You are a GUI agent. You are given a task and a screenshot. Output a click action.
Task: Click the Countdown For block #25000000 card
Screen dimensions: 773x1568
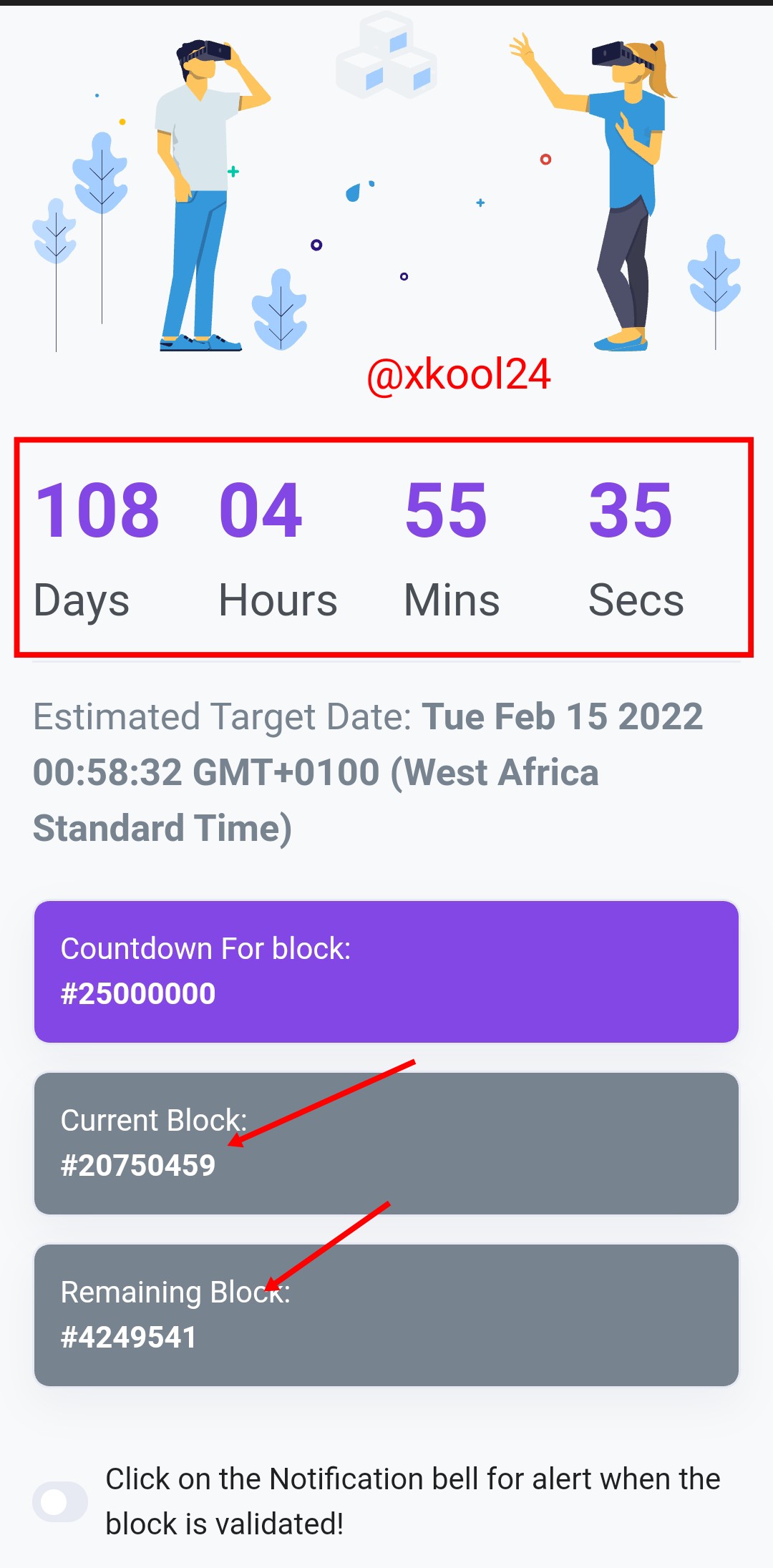(386, 971)
